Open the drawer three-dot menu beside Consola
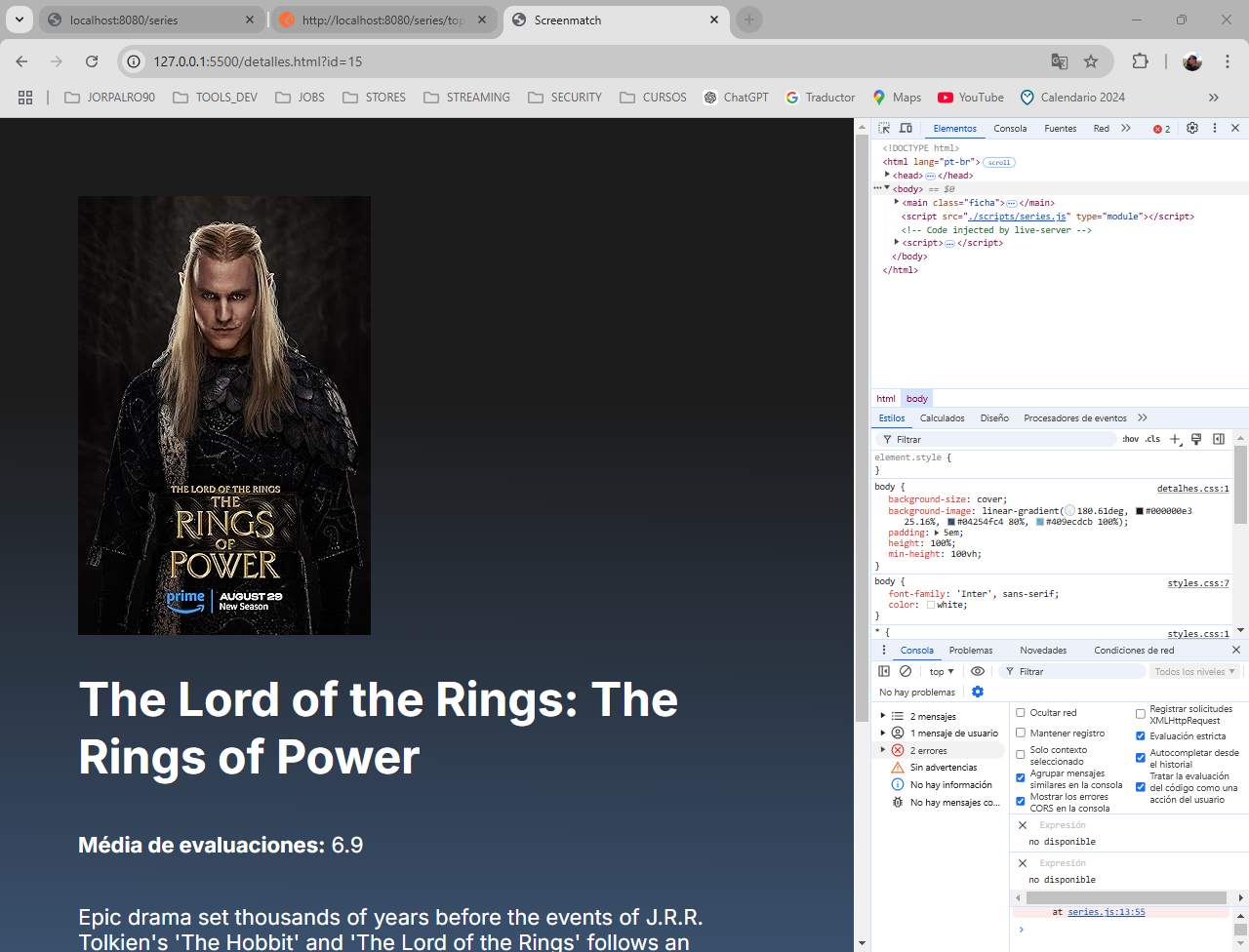1249x952 pixels. pos(884,650)
